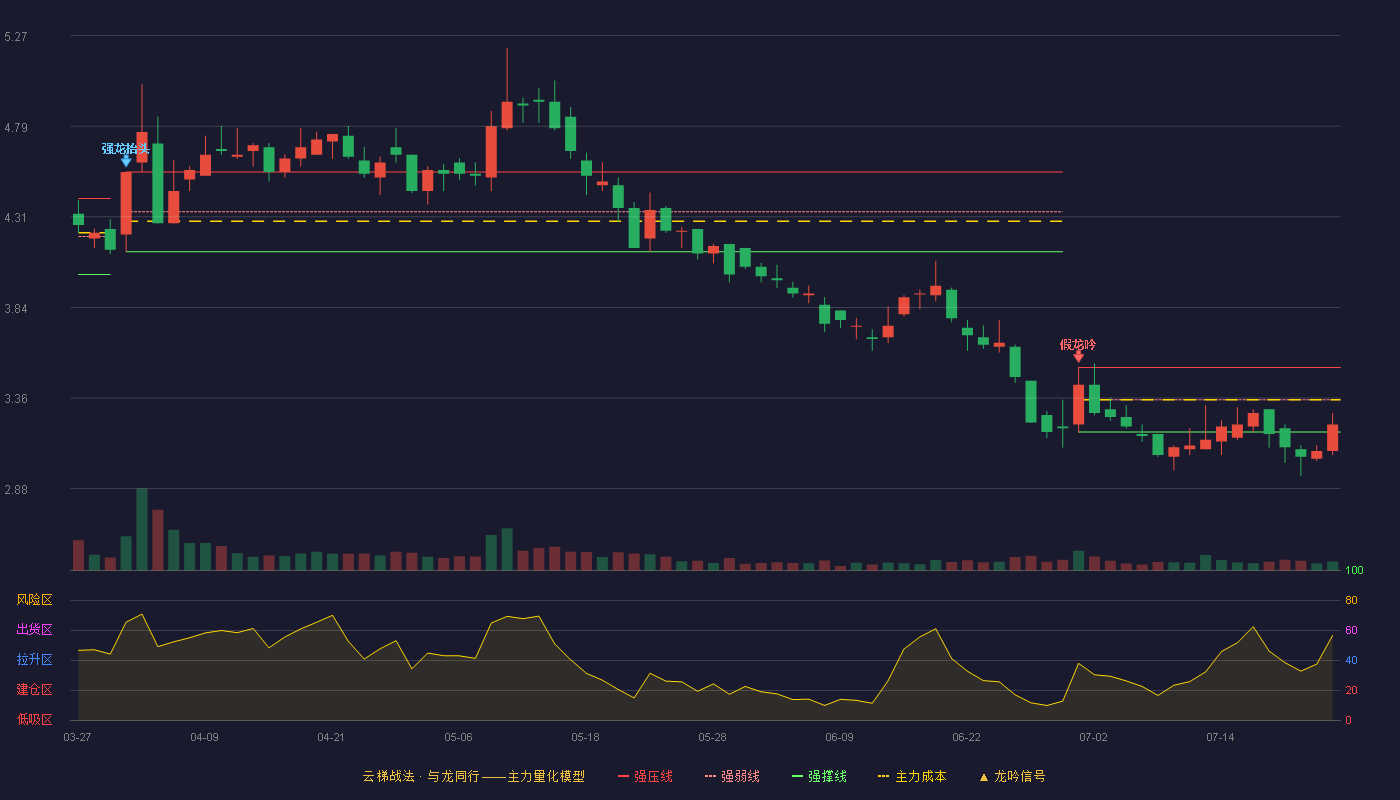Select the last red candle on the right
The height and width of the screenshot is (800, 1400).
1332,437
